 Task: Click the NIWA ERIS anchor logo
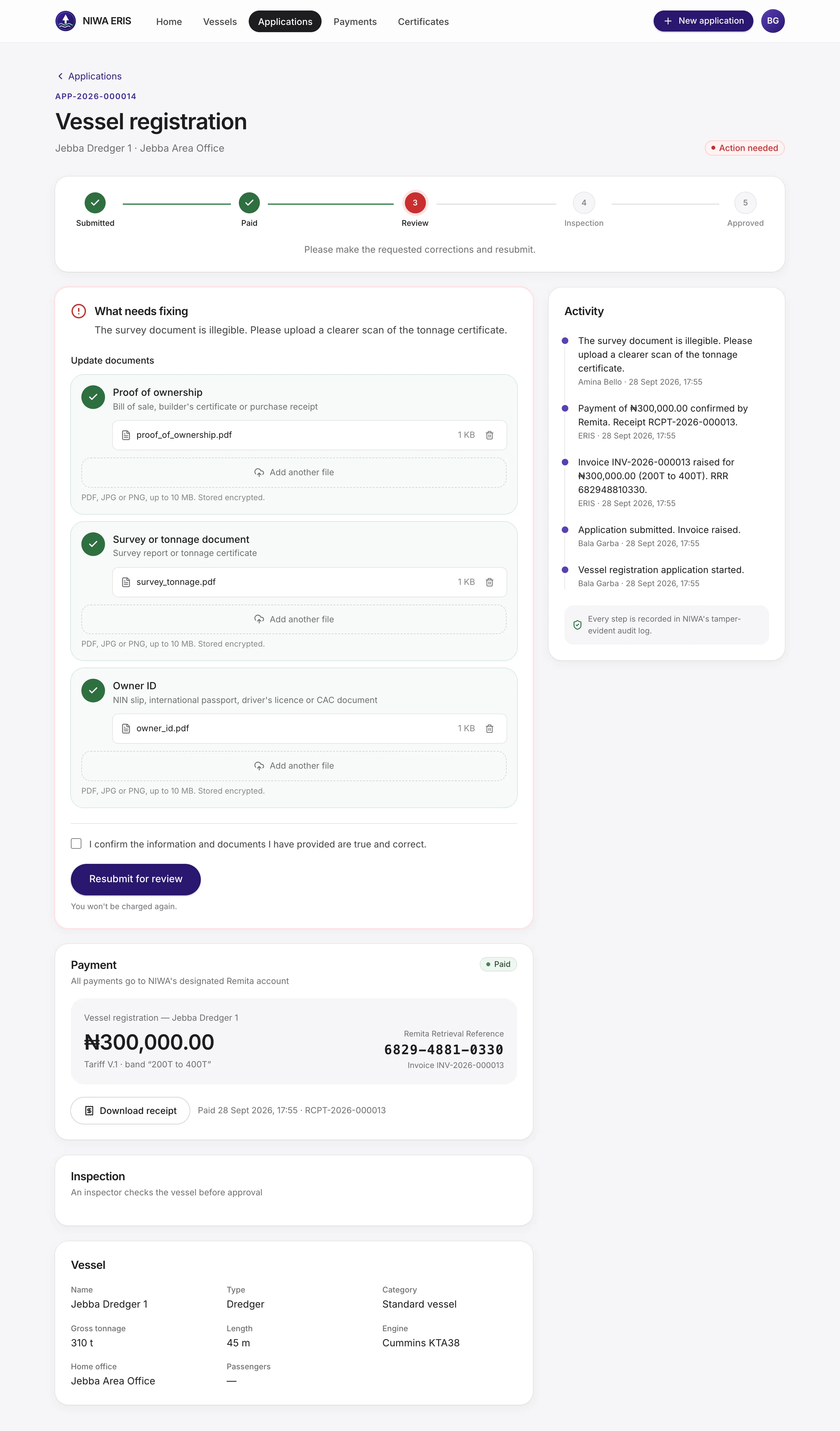[x=66, y=21]
